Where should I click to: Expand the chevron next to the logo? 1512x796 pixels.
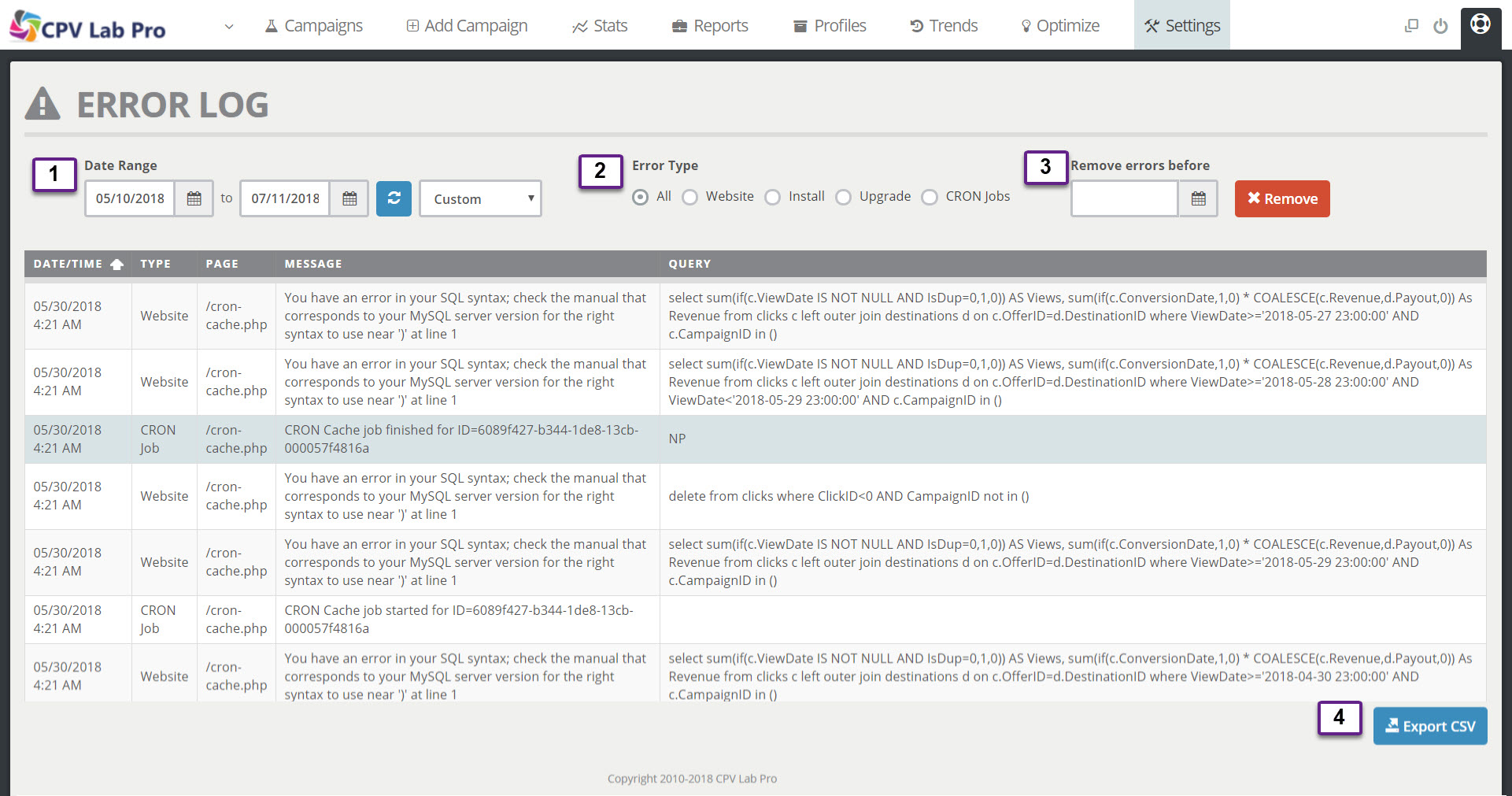coord(229,27)
